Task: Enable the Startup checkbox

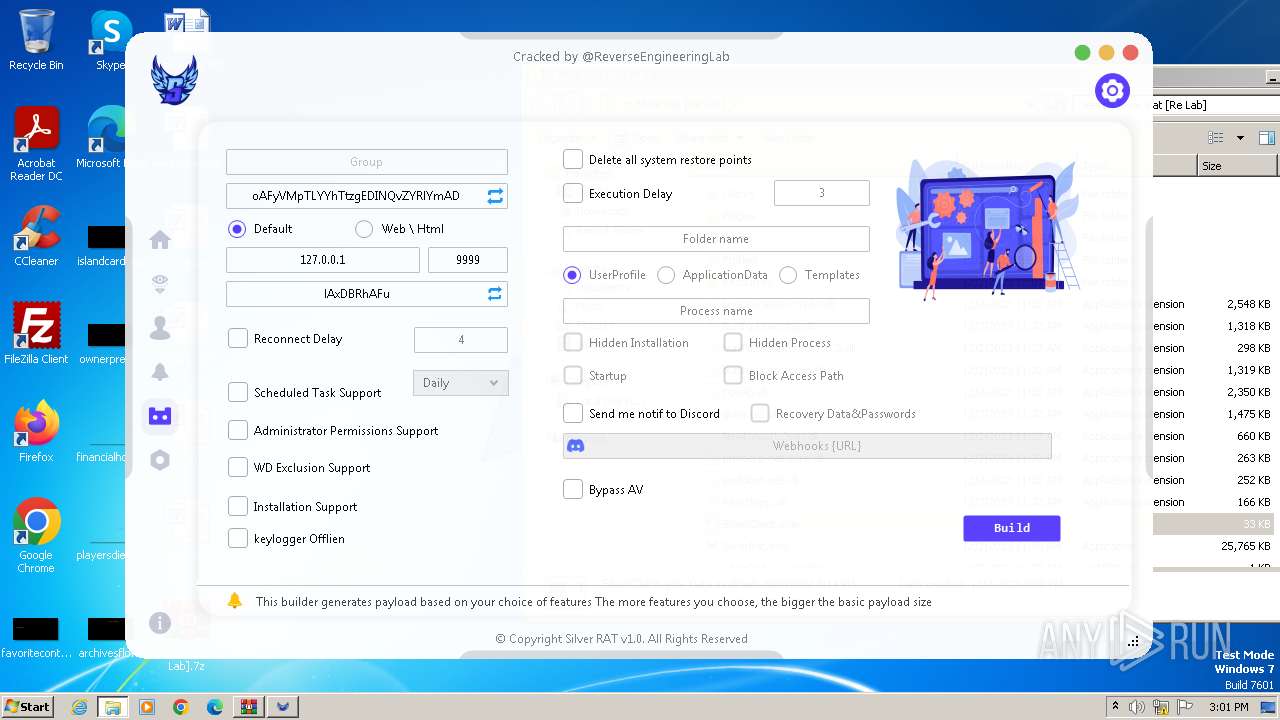Action: pos(573,376)
